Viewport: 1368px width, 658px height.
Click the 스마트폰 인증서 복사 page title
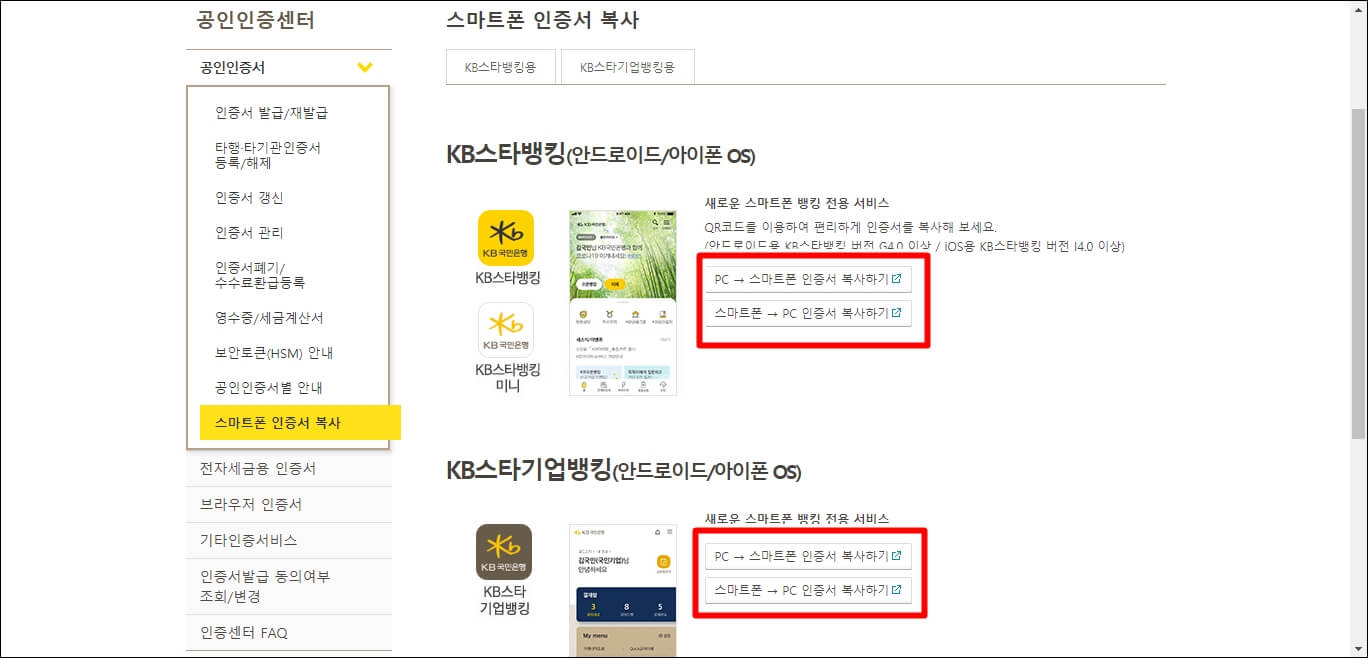(x=542, y=19)
